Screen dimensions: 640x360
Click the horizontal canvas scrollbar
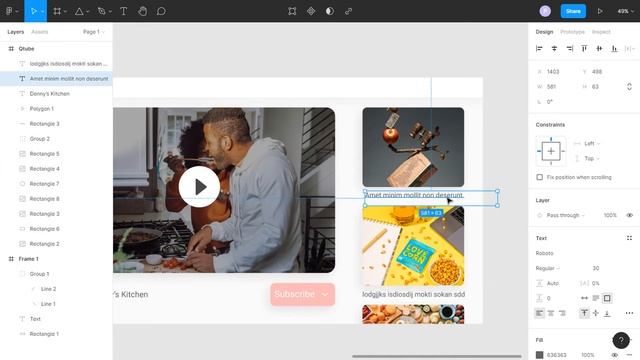point(437,356)
